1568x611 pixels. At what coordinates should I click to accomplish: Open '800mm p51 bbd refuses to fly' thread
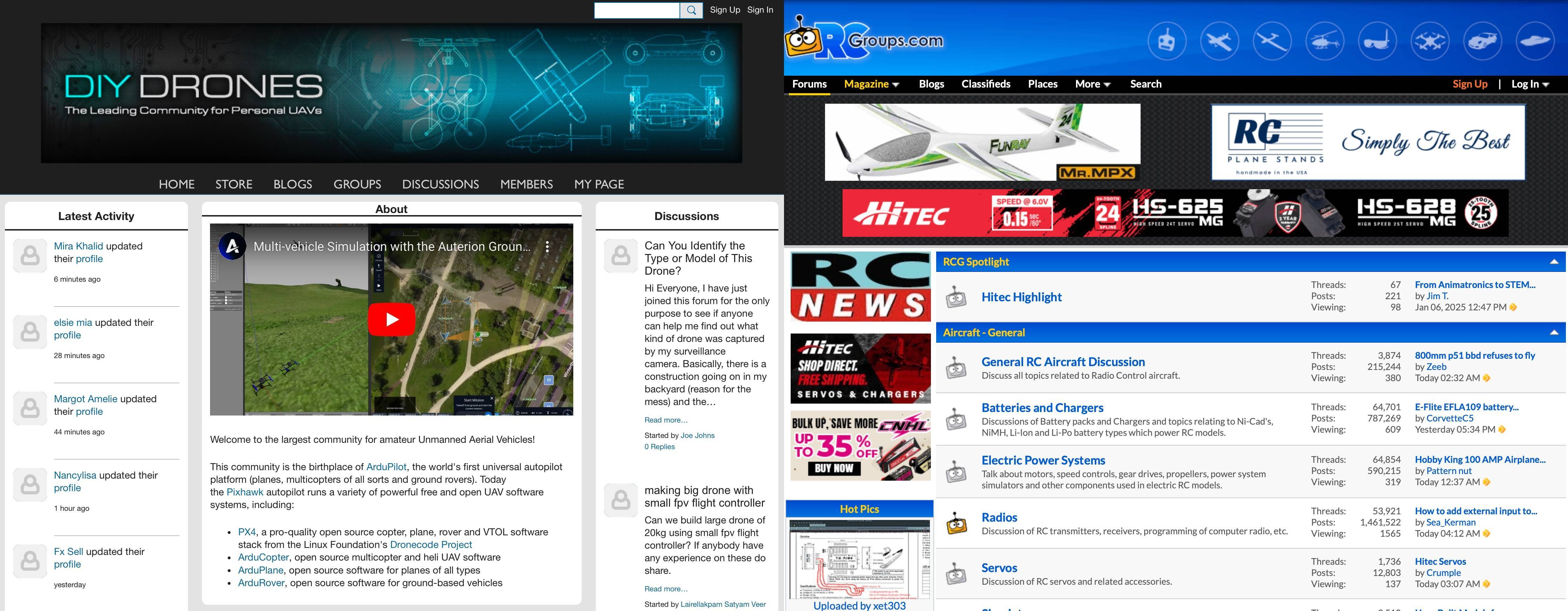tap(1475, 356)
